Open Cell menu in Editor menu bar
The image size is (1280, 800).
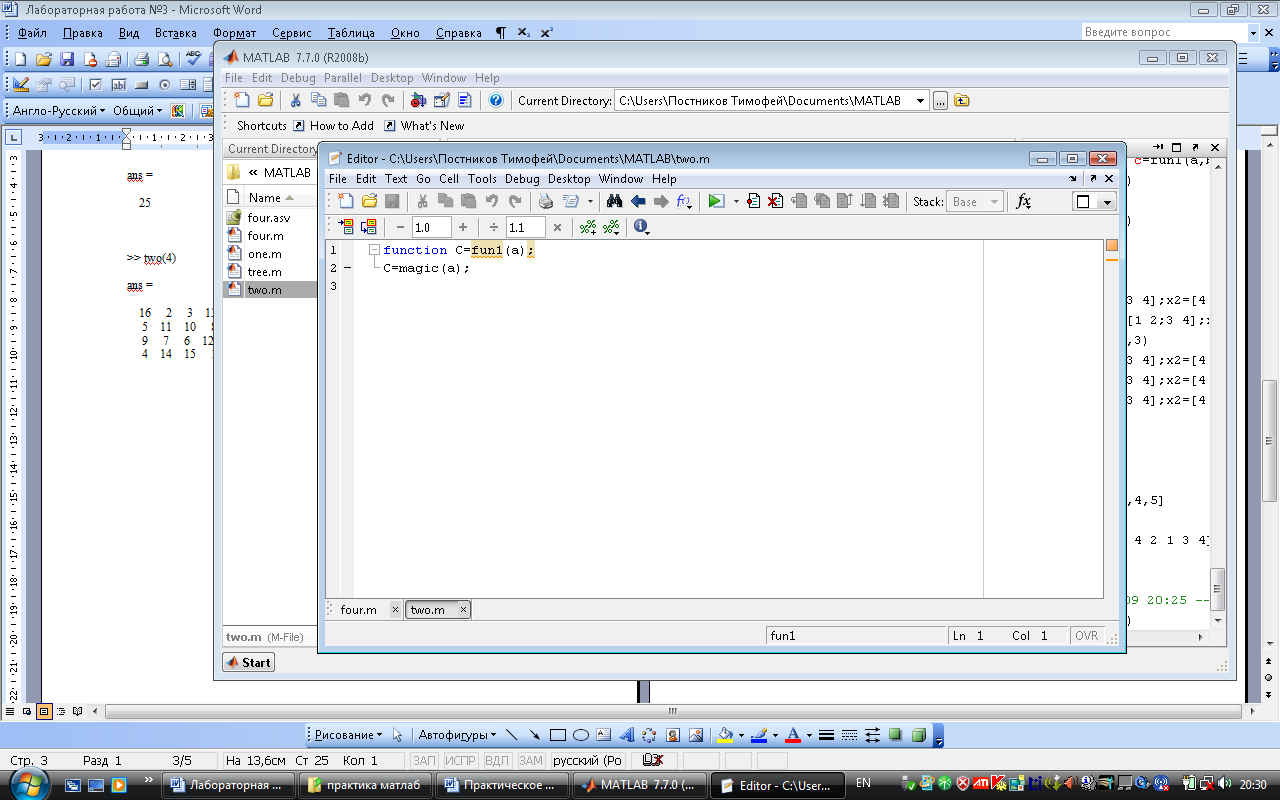(449, 179)
